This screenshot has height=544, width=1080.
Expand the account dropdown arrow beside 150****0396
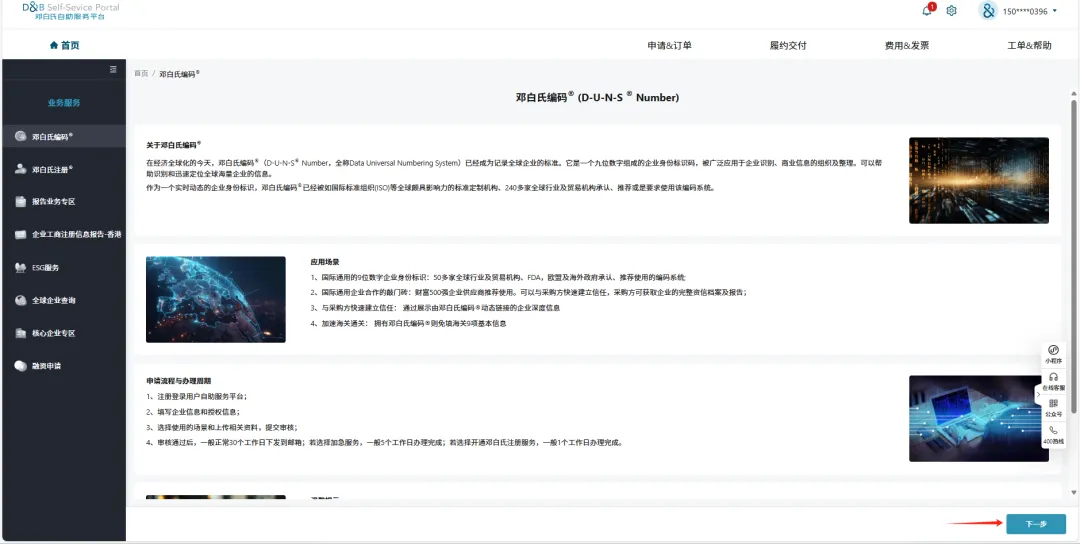(1055, 10)
